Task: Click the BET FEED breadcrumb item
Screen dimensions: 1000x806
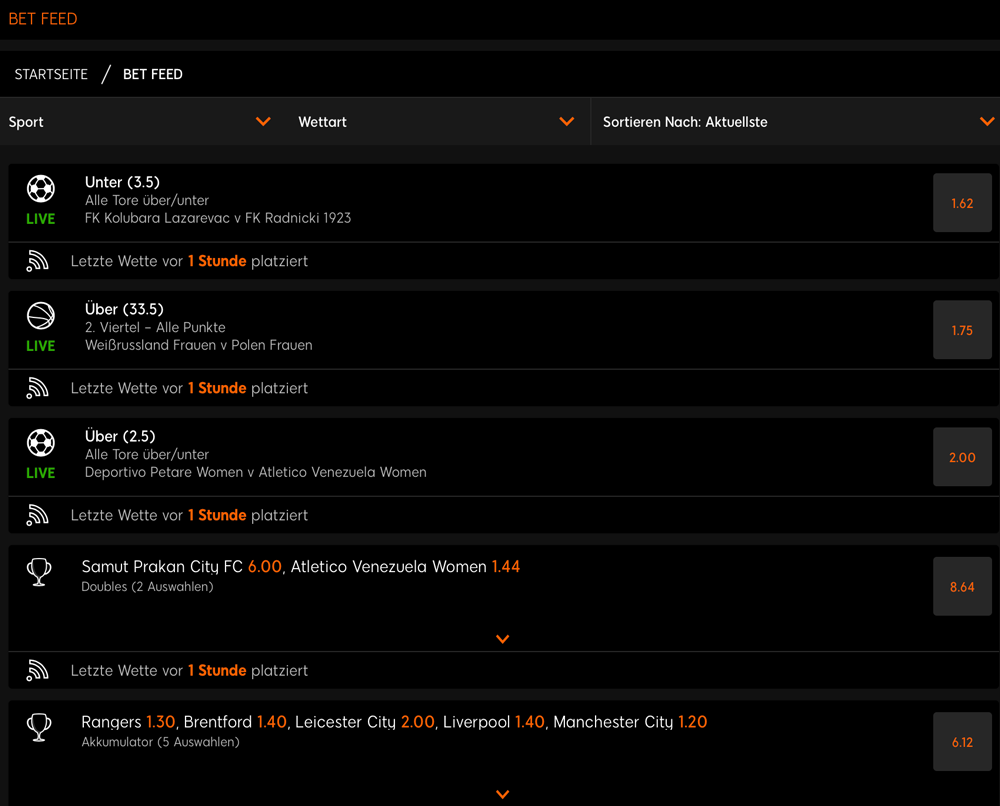Action: click(152, 75)
